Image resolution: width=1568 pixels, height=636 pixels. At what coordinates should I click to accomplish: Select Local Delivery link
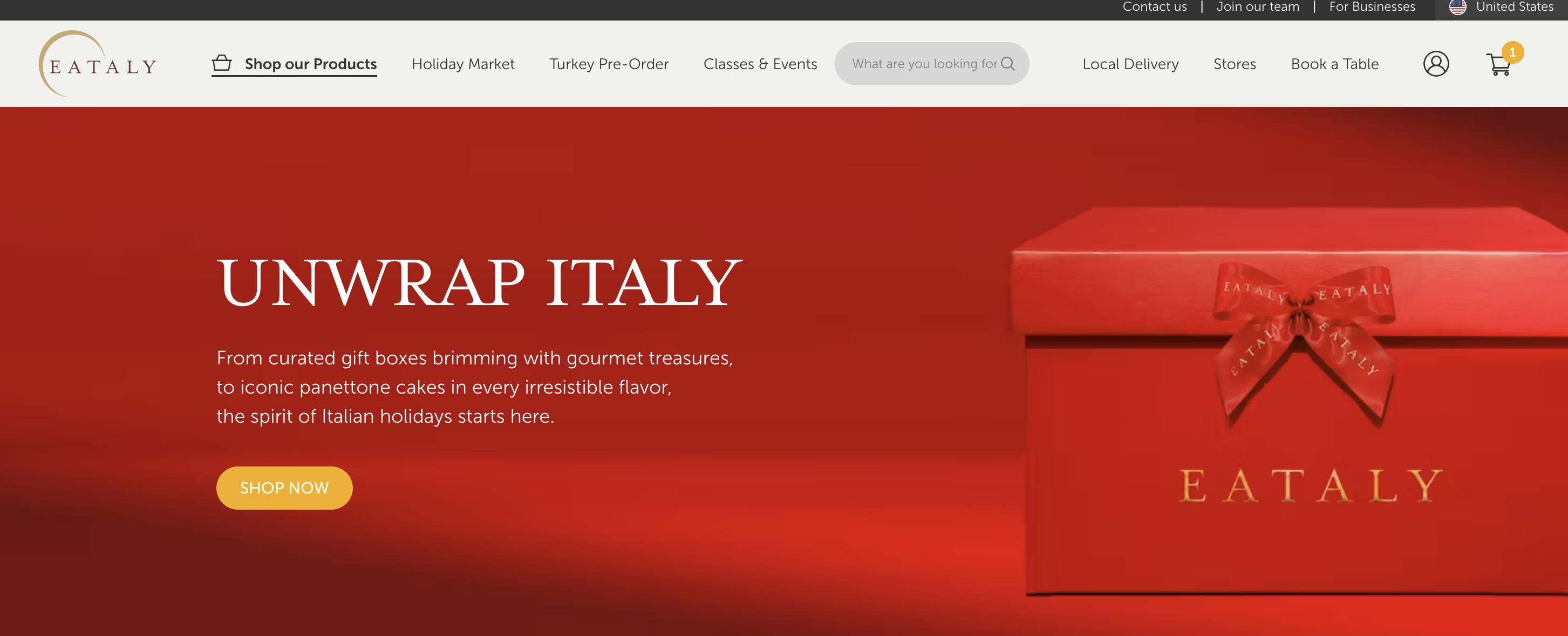pos(1130,64)
